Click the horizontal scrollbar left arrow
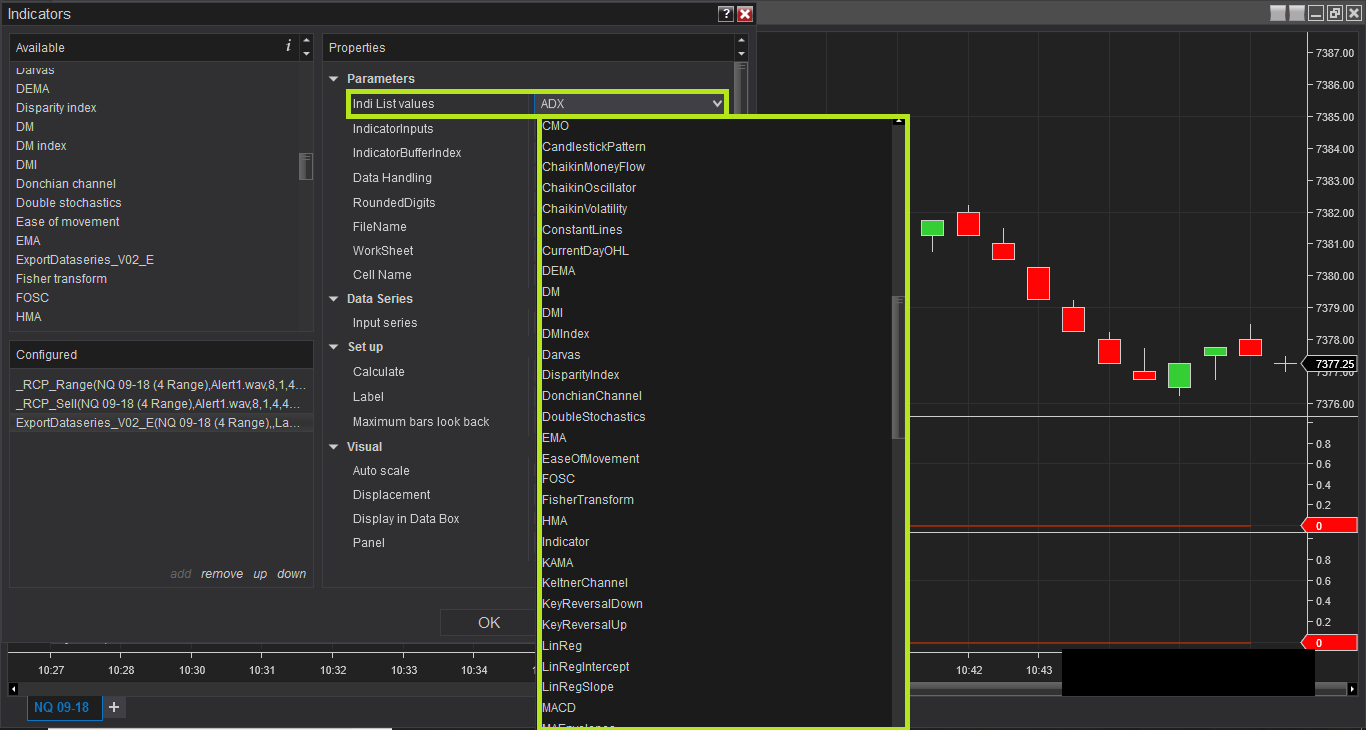The image size is (1366, 730). [x=13, y=689]
